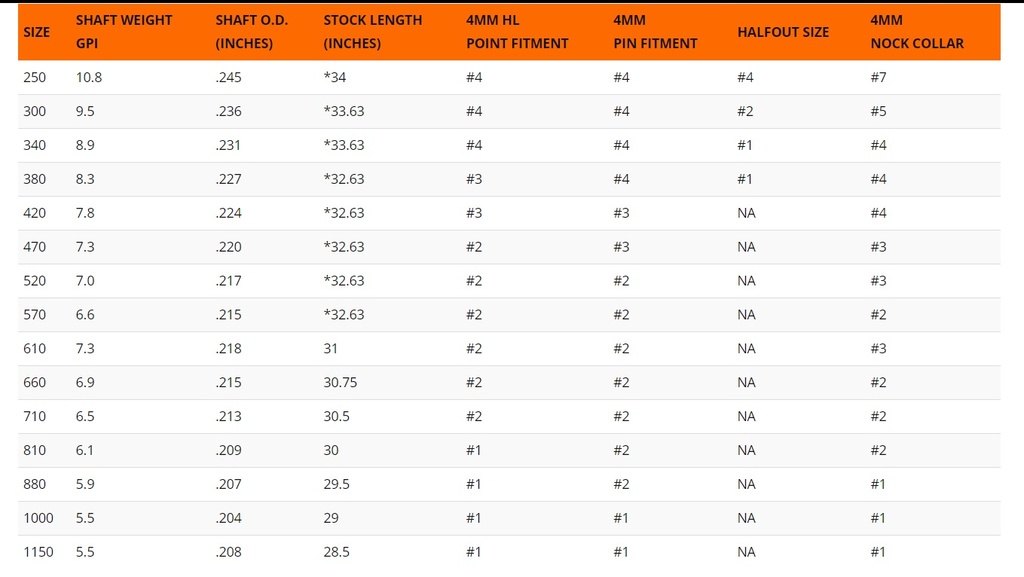Viewport: 1024px width, 577px height.
Task: Click the 30.75 stock length value
Action: 340,382
